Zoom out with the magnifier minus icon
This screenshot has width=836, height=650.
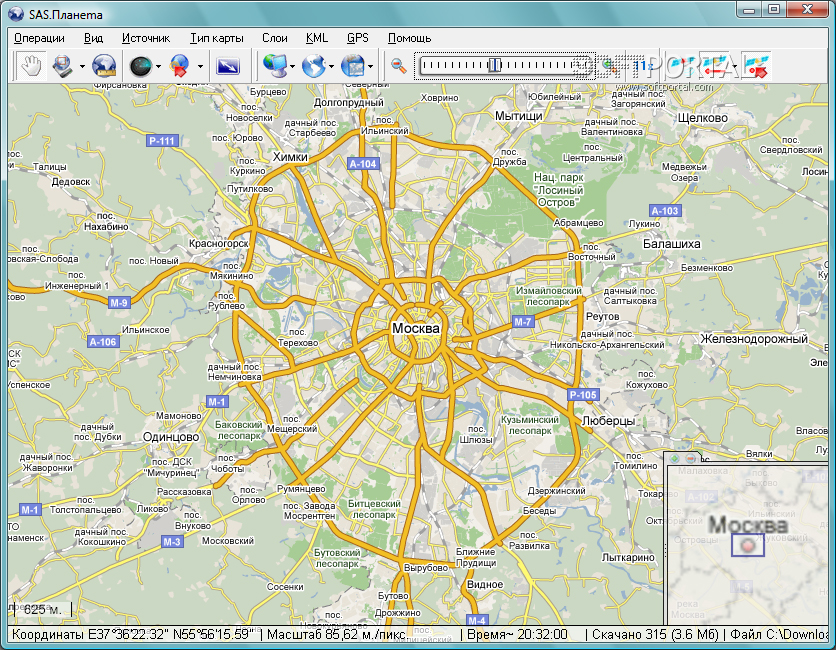(x=399, y=66)
